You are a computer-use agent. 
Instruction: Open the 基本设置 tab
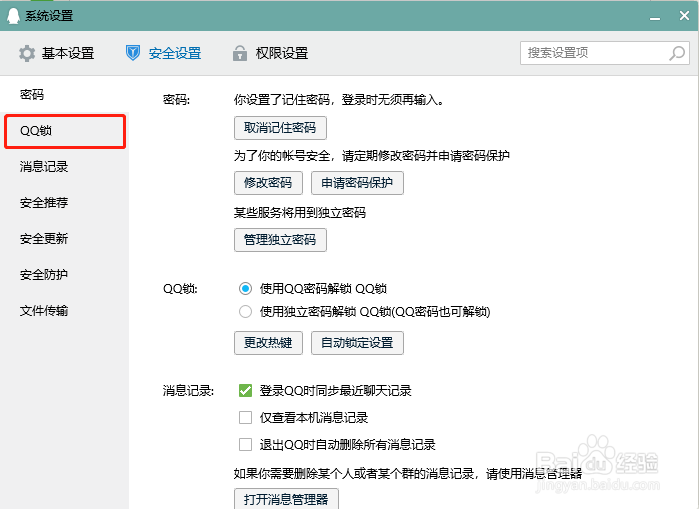pyautogui.click(x=57, y=53)
